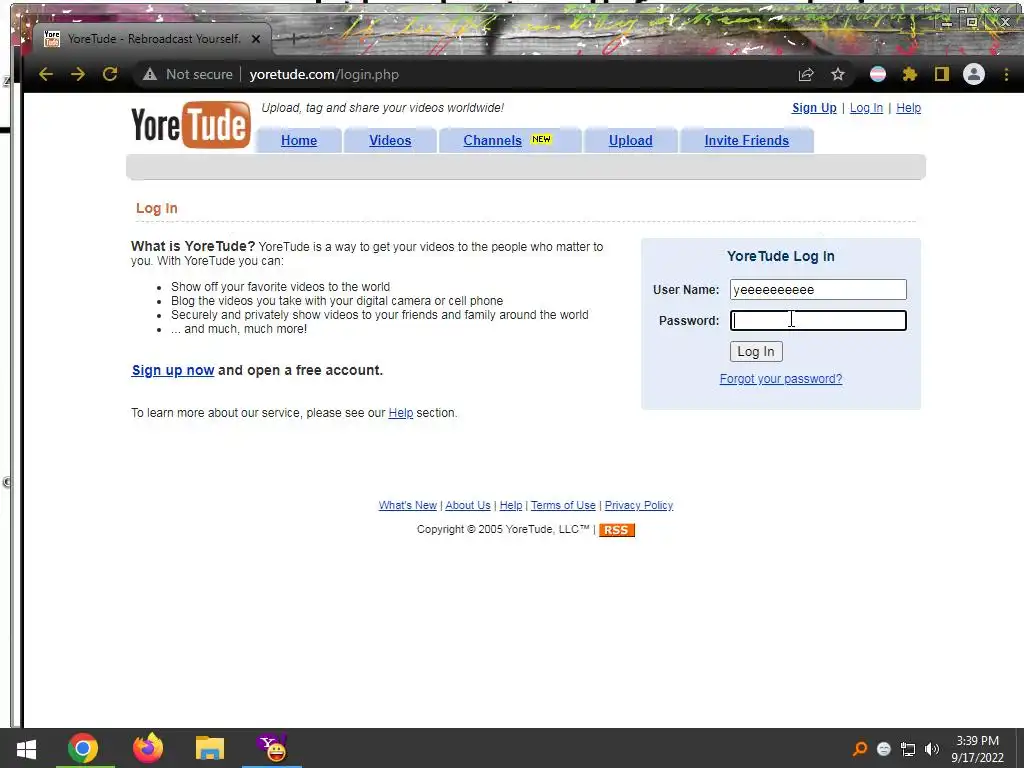This screenshot has height=768, width=1024.
Task: Click the browser back arrow
Action: point(46,74)
